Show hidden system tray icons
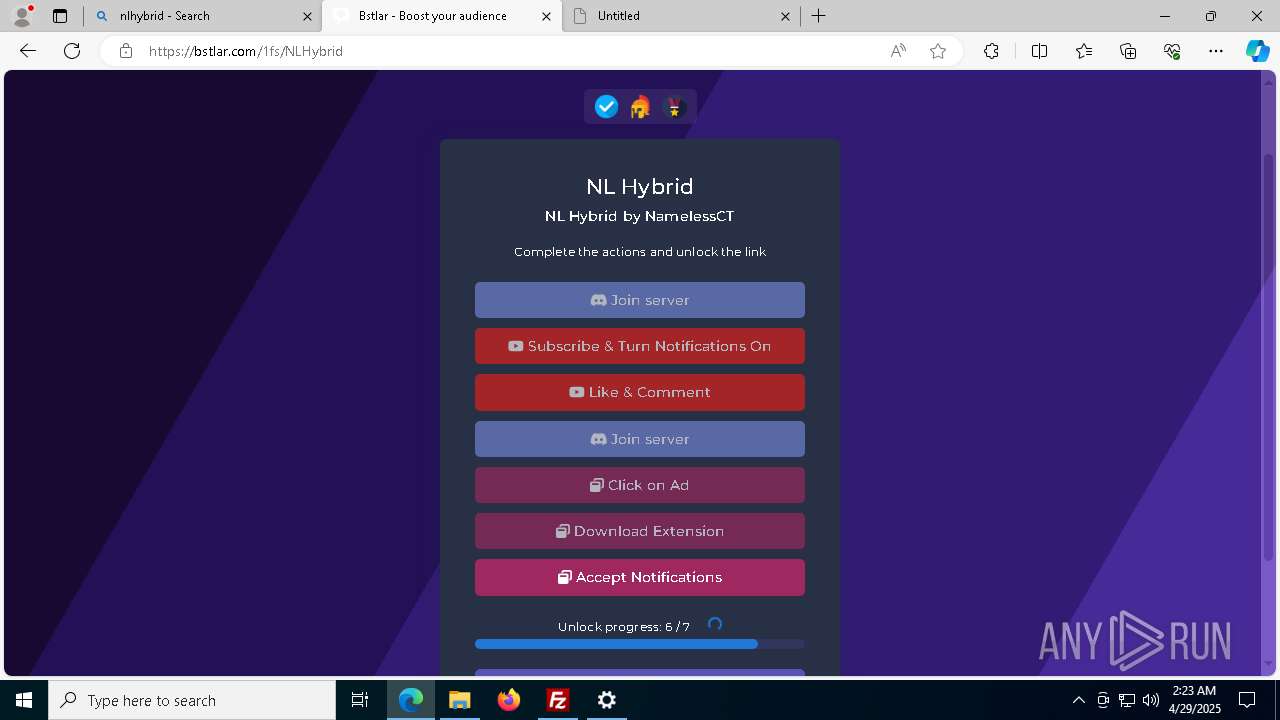Screen dimensions: 1280x720 pos(1078,700)
